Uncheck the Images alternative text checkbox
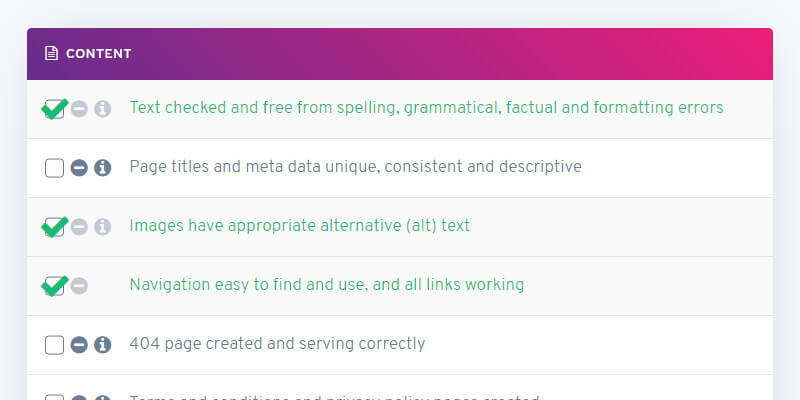This screenshot has width=800, height=400. click(54, 227)
